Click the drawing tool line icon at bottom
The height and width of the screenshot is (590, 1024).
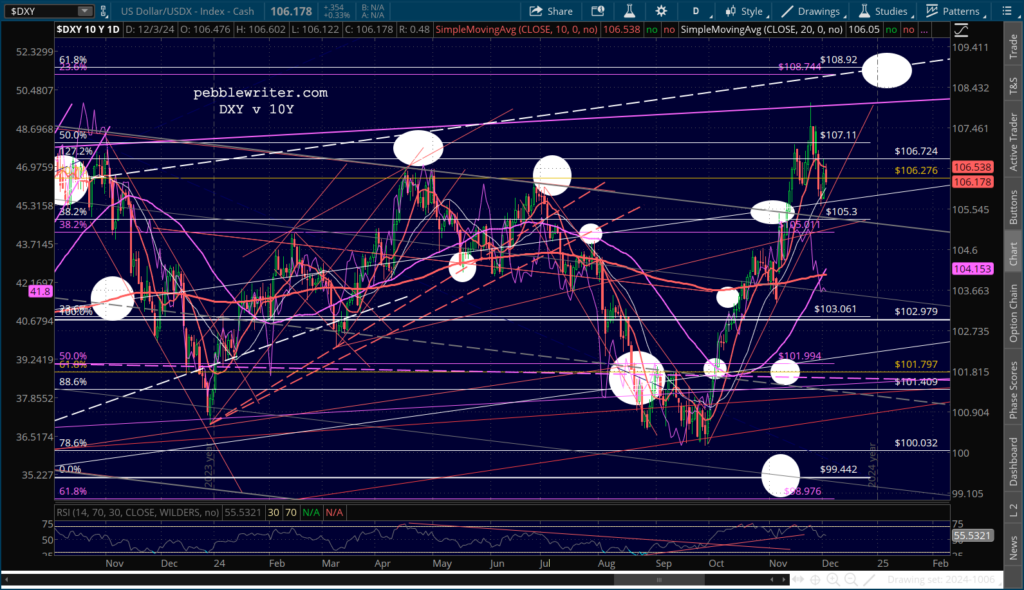[x=869, y=580]
